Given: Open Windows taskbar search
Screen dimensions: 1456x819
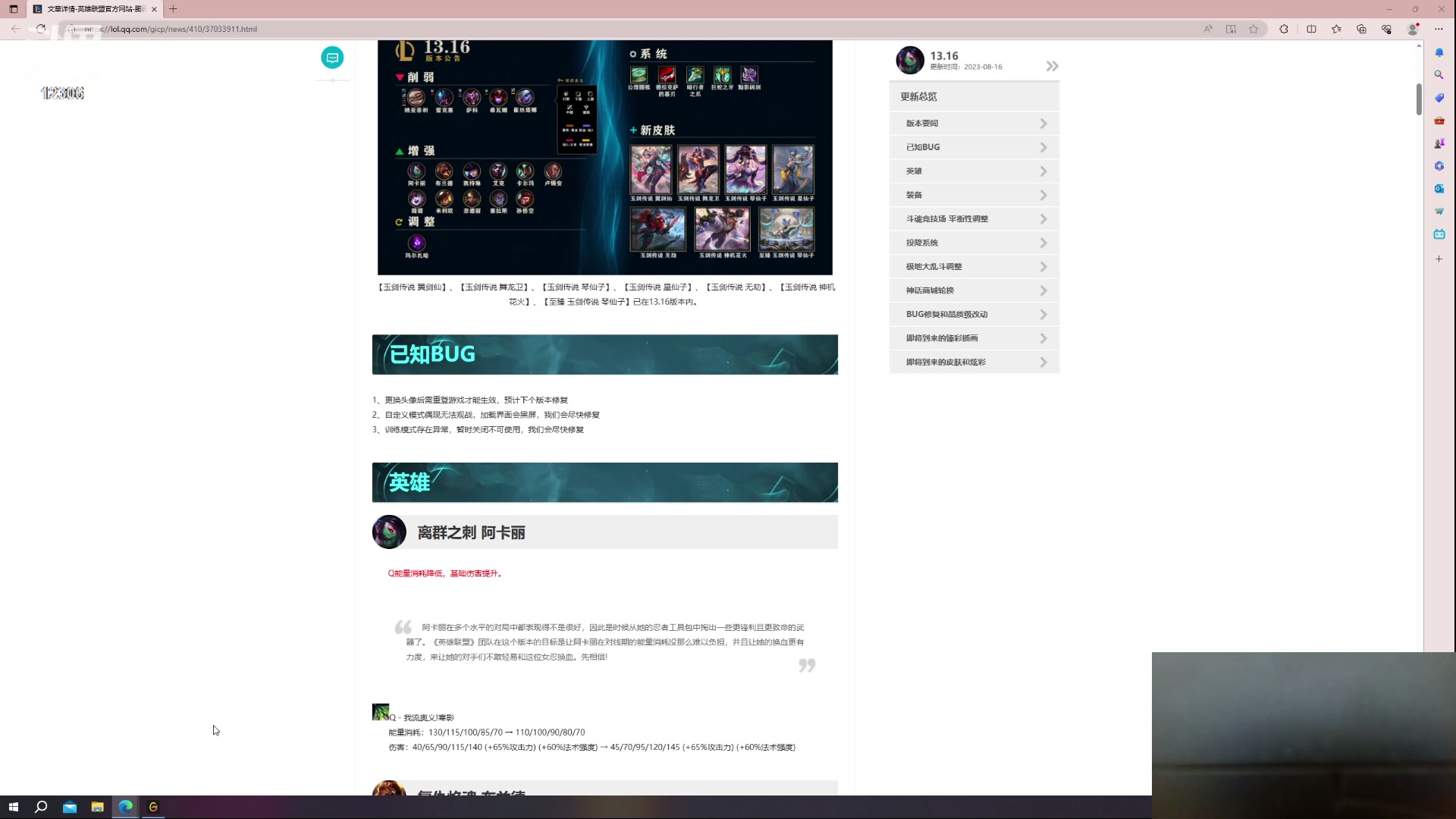Looking at the screenshot, I should [x=41, y=807].
